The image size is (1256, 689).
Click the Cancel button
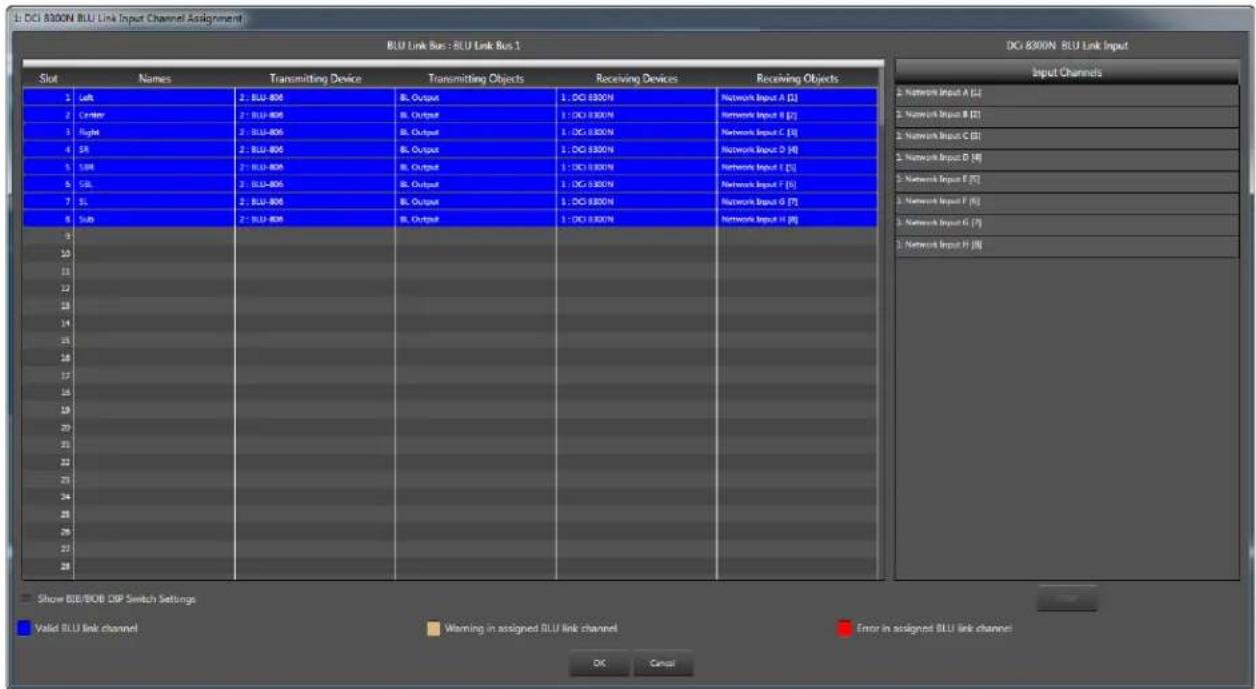(x=662, y=662)
